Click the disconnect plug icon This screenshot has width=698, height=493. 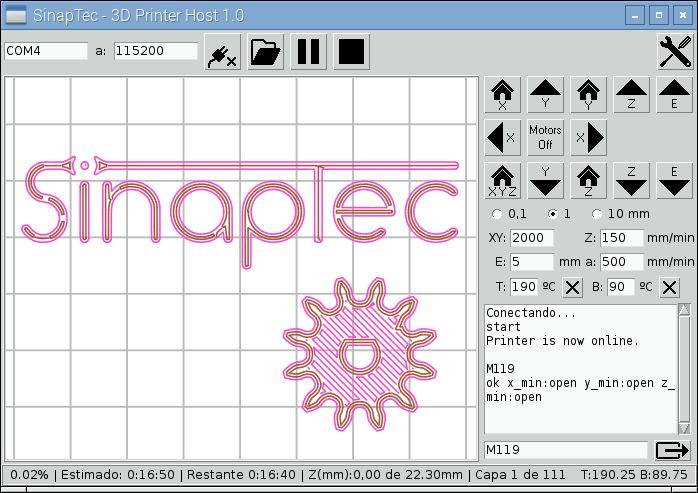pos(223,52)
